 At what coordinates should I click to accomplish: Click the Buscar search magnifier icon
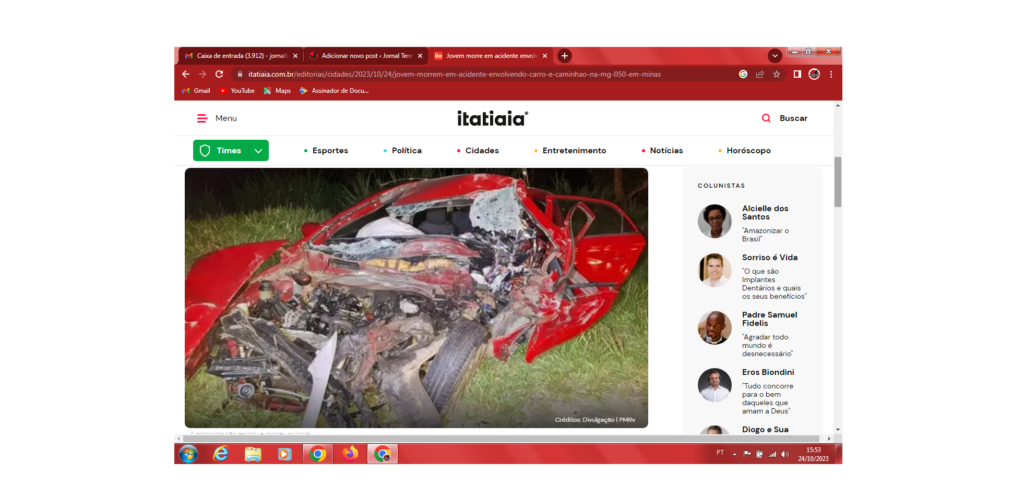766,118
